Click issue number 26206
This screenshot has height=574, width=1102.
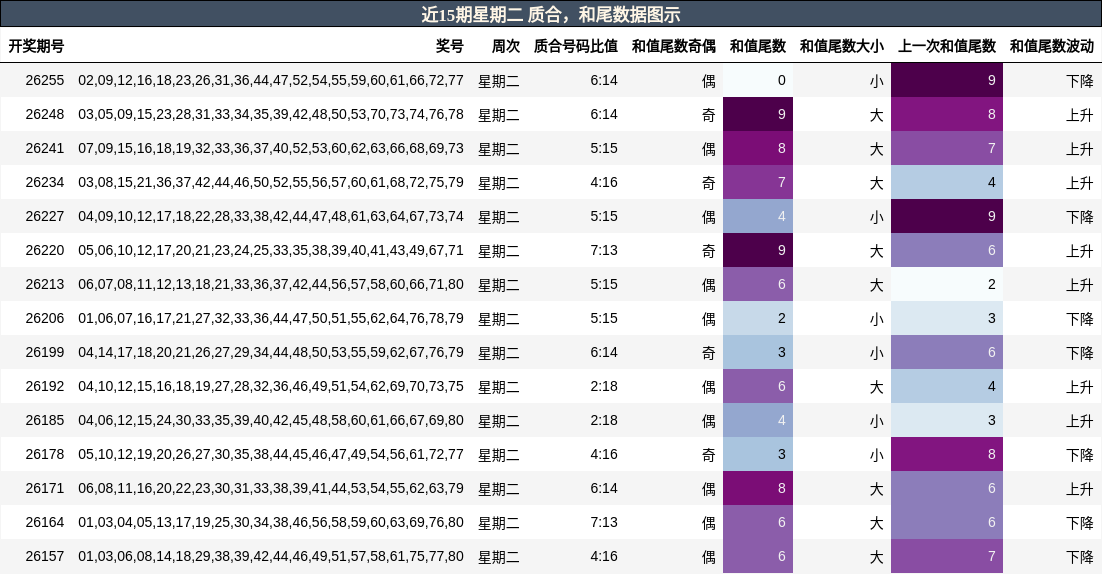(45, 318)
